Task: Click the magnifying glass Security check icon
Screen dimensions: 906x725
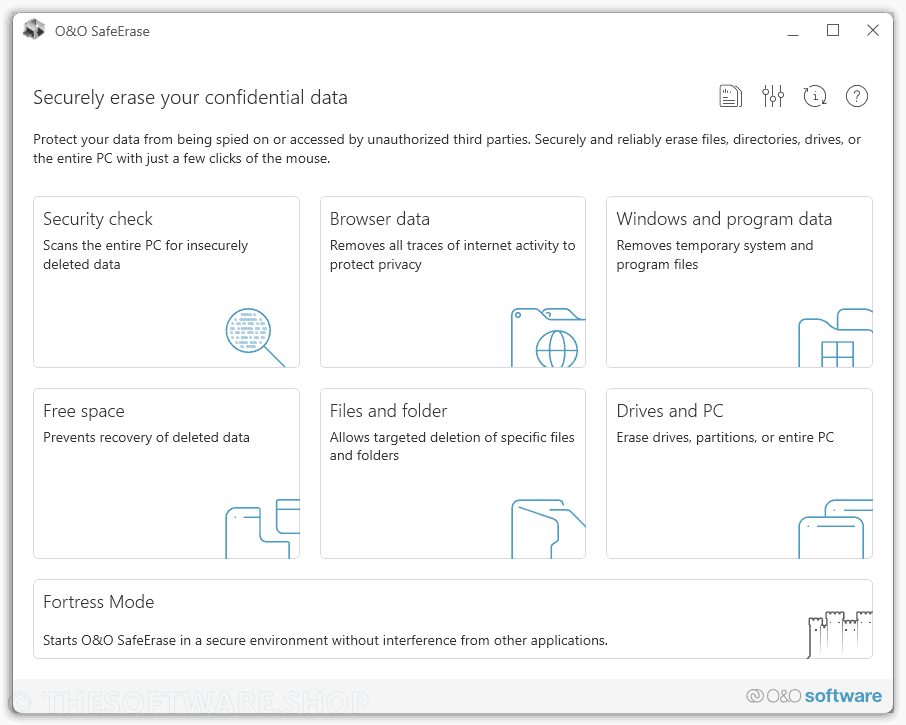Action: pyautogui.click(x=255, y=337)
